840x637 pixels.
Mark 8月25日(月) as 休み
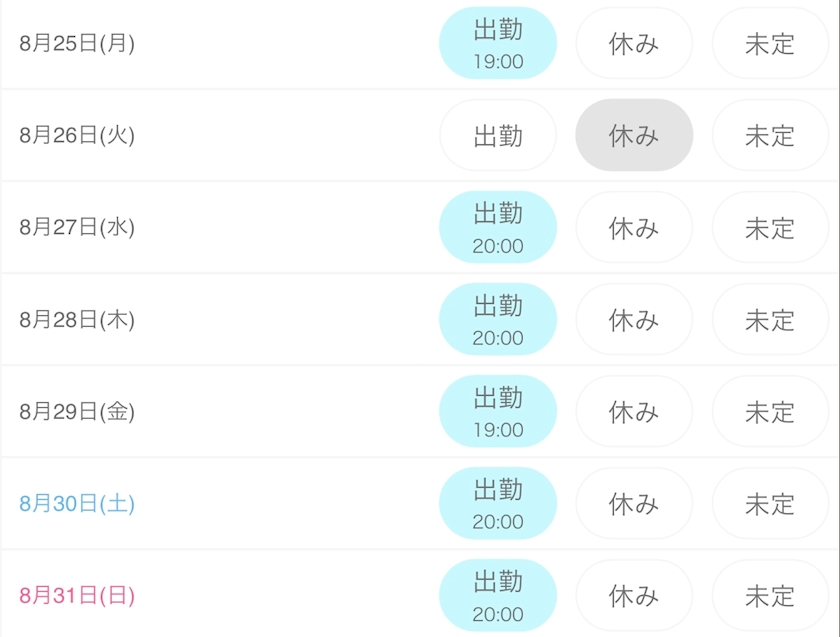coord(634,44)
